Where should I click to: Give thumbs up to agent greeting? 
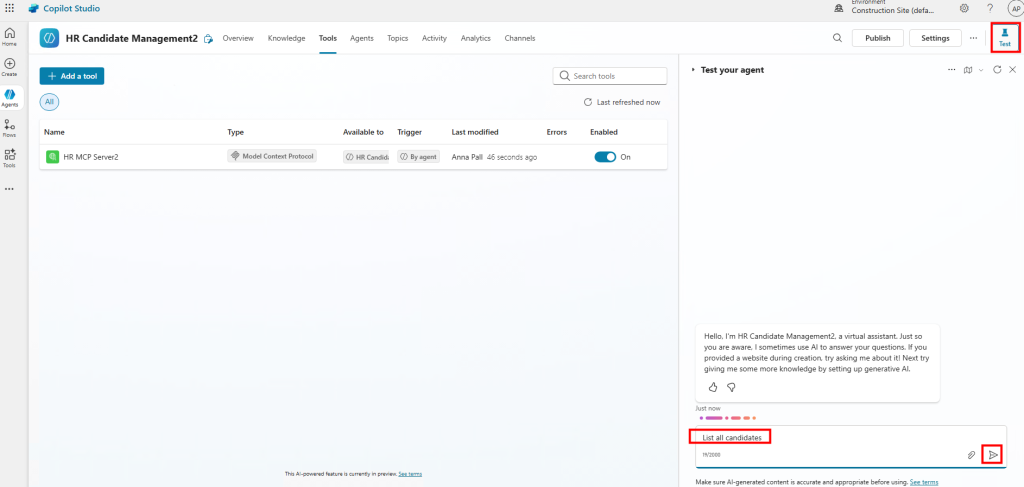tap(713, 387)
